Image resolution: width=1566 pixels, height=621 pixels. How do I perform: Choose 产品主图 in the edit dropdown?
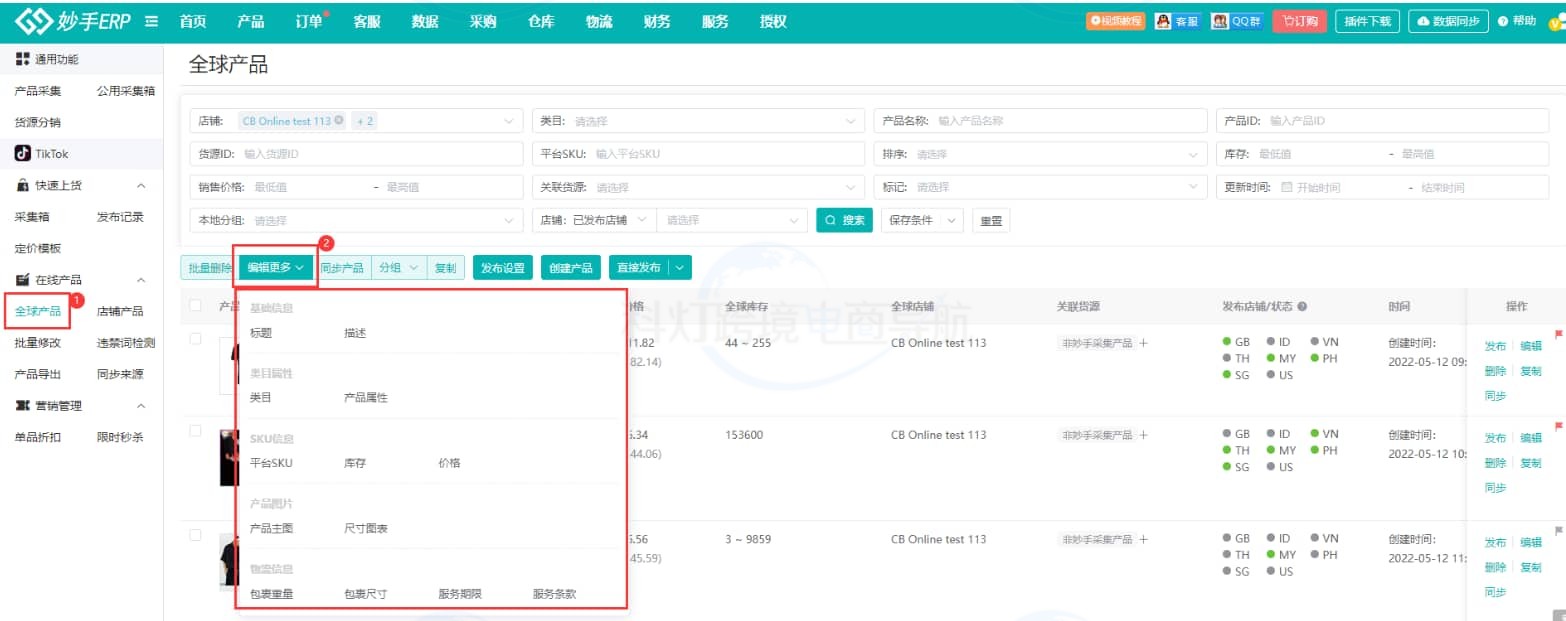tap(271, 528)
